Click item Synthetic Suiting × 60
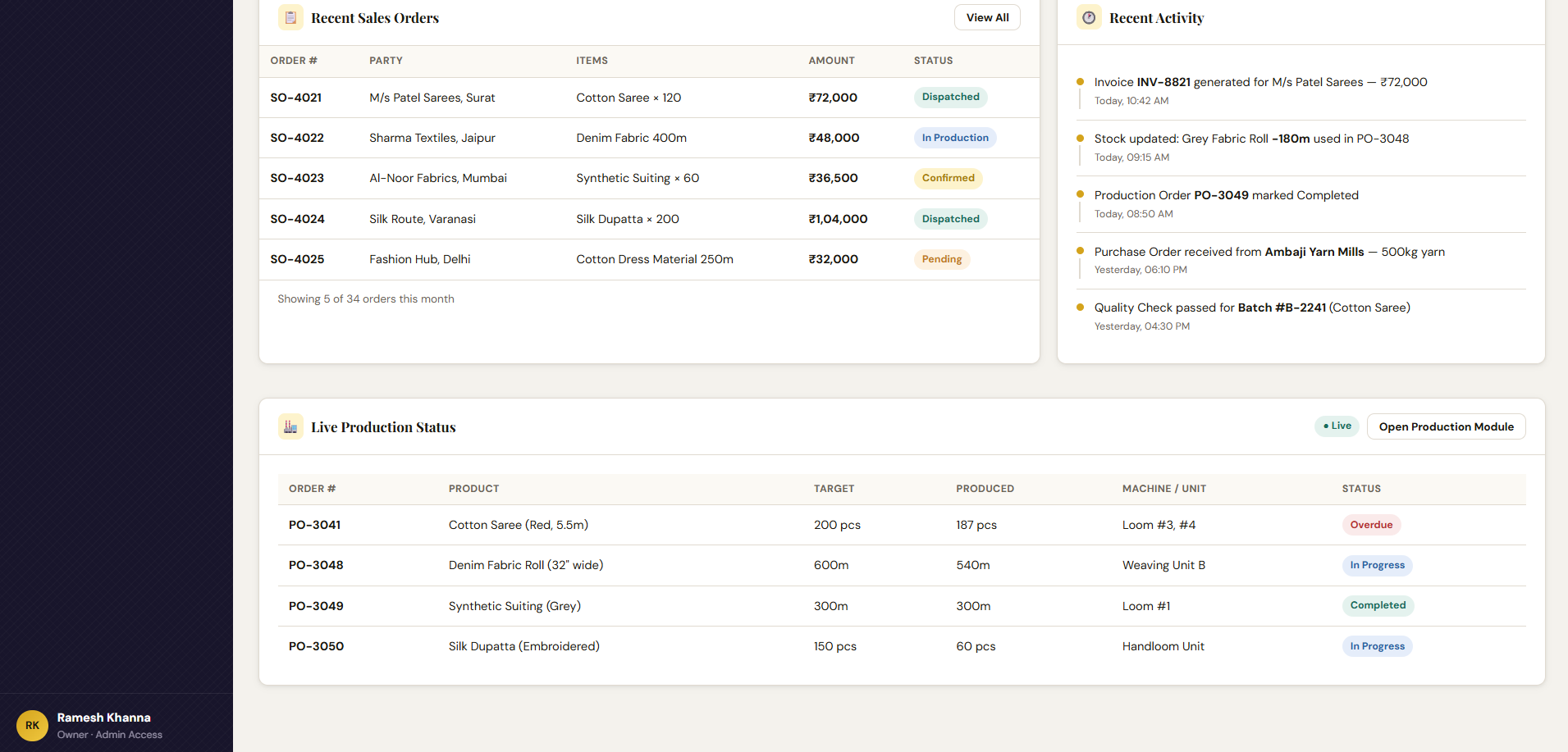The height and width of the screenshot is (752, 1568). [x=638, y=178]
